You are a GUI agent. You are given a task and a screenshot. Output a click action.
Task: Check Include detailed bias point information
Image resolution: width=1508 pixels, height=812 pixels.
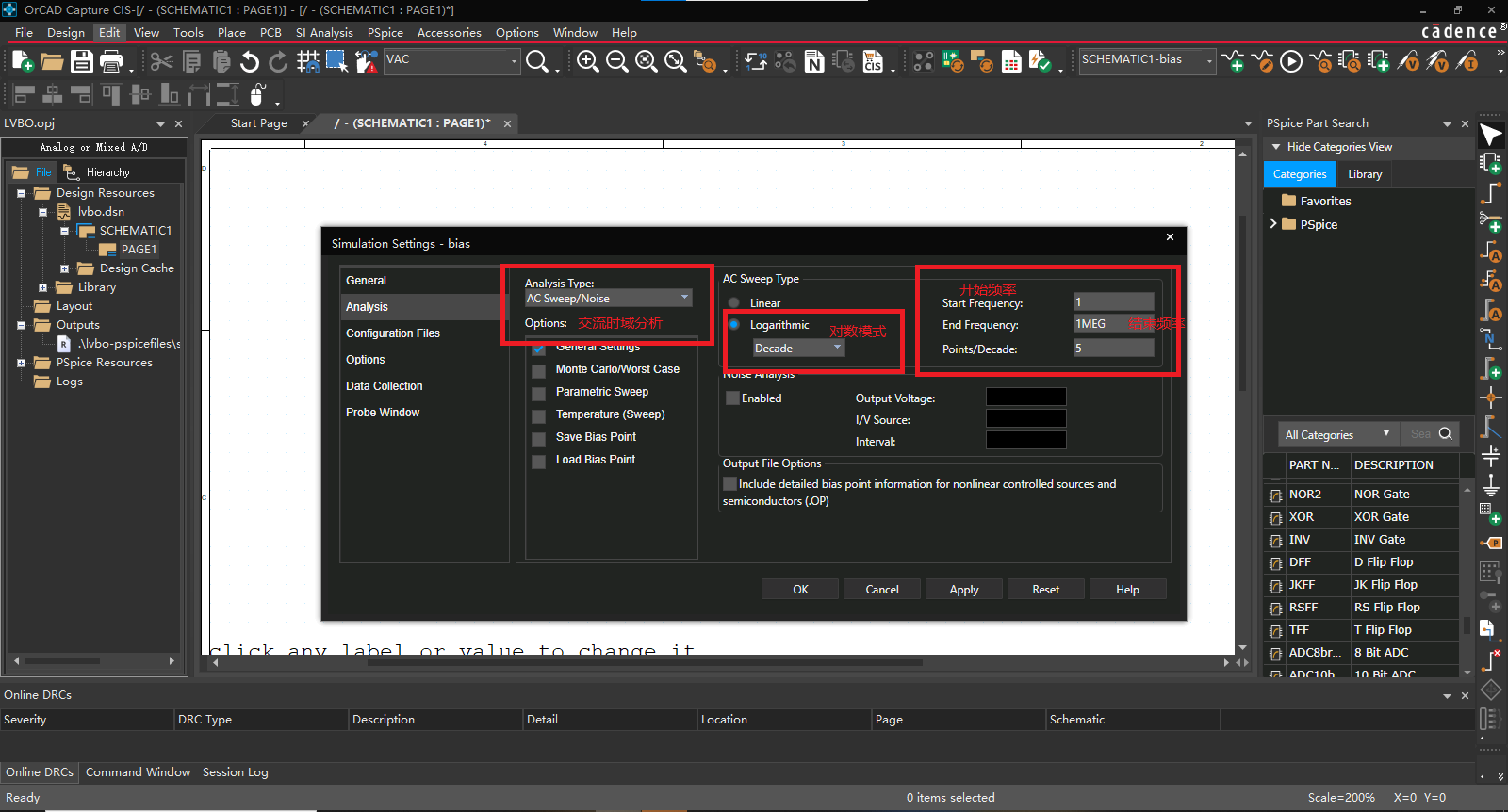(x=729, y=483)
